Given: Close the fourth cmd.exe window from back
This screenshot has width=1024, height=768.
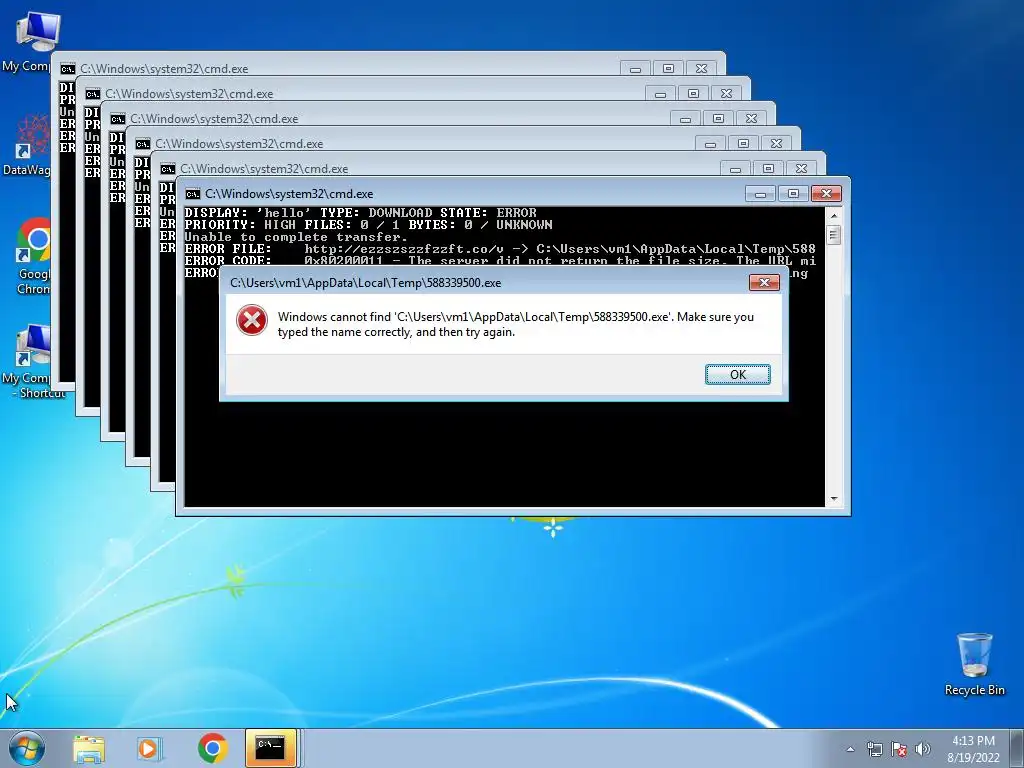Looking at the screenshot, I should click(776, 143).
